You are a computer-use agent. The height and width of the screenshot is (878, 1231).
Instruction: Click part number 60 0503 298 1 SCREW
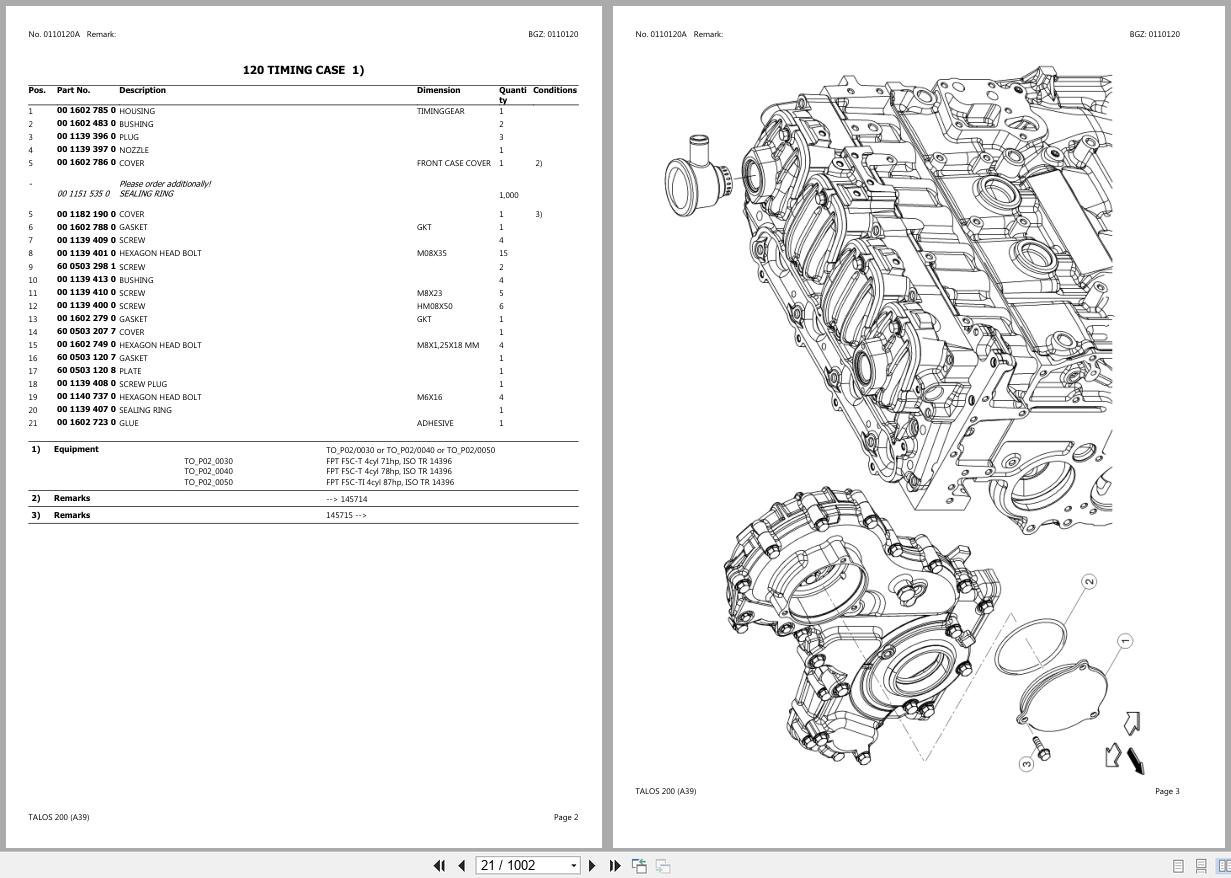click(x=86, y=267)
